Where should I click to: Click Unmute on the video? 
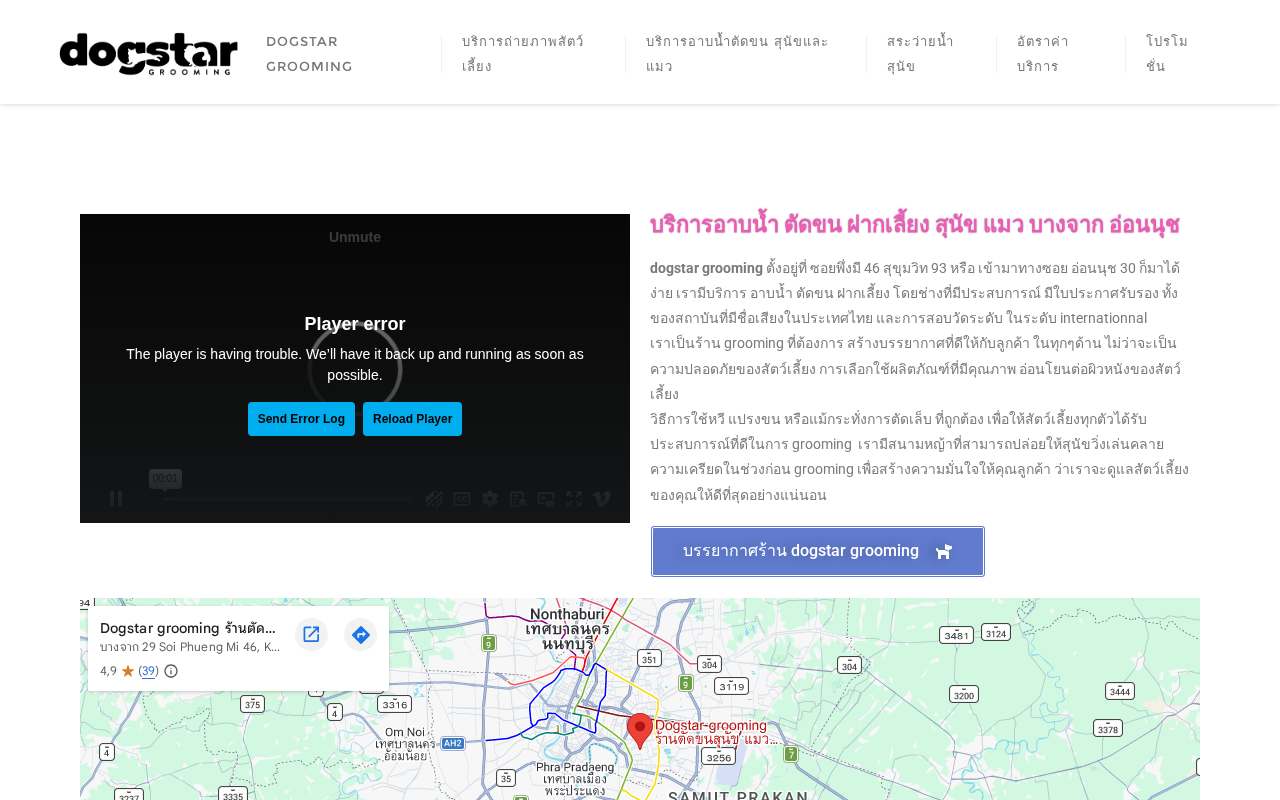point(355,237)
